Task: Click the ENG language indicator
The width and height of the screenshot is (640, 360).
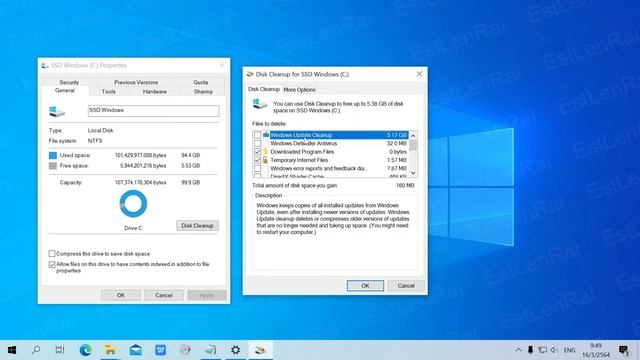Action: [x=569, y=350]
